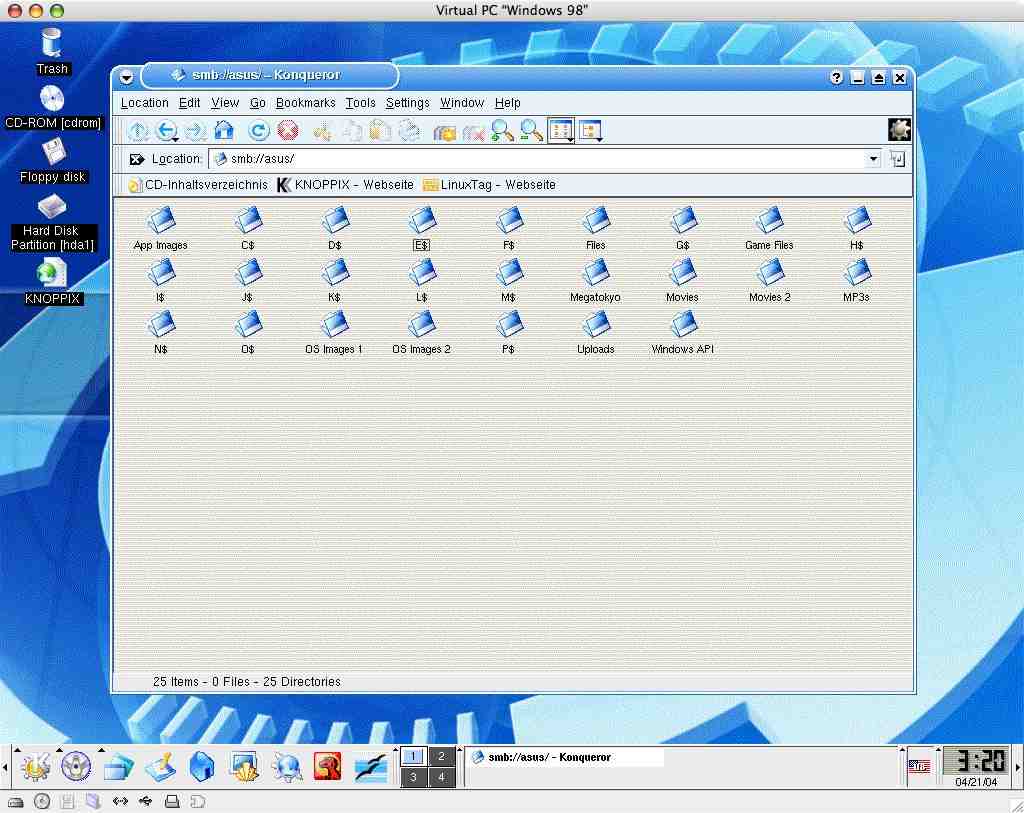Viewport: 1024px width, 813px height.
Task: Switch to virtual desktop 2
Action: click(441, 756)
